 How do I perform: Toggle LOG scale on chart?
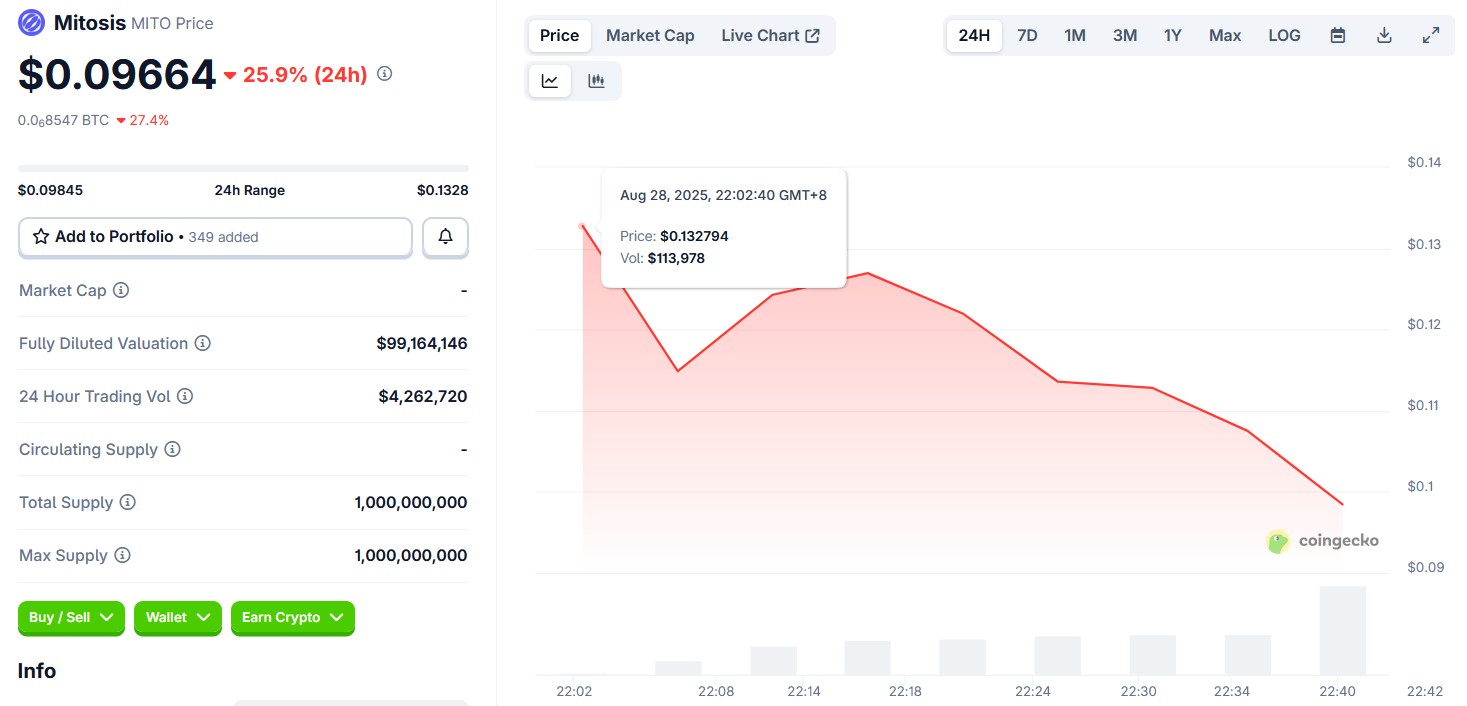(1284, 35)
